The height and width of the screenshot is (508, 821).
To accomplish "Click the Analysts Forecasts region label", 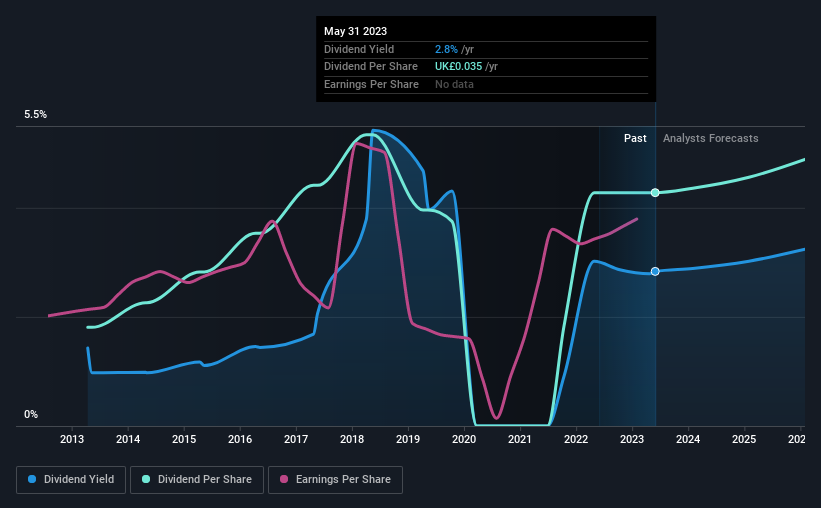I will point(711,138).
